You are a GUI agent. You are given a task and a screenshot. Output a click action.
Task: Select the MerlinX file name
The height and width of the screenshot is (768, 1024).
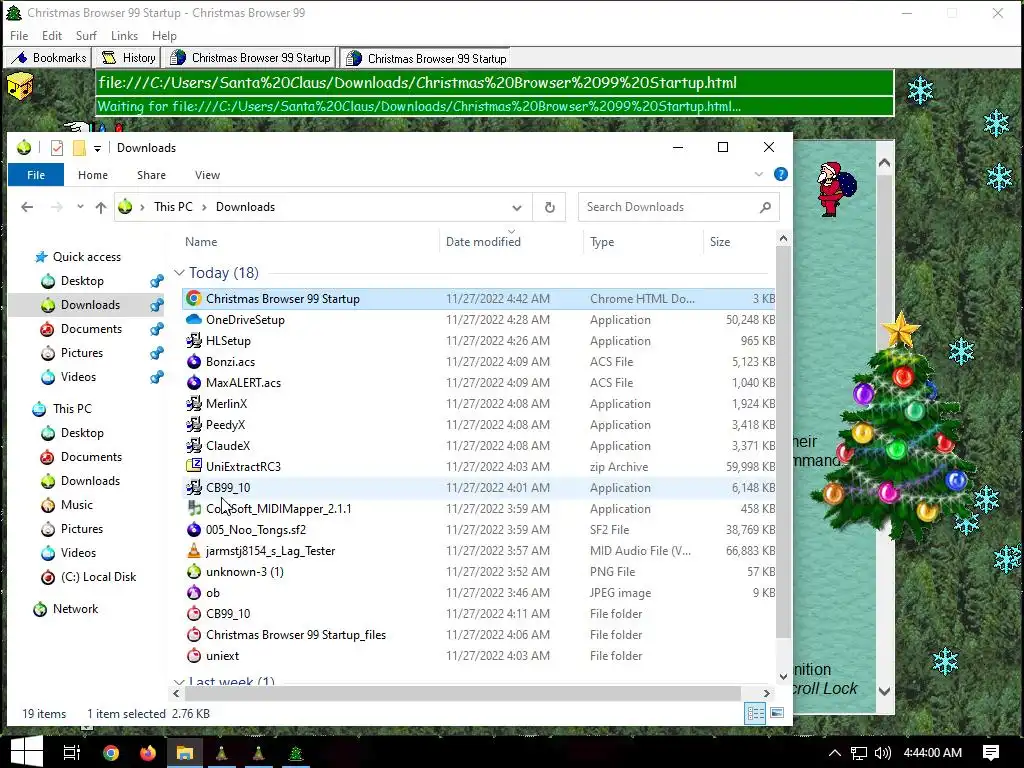coord(226,404)
